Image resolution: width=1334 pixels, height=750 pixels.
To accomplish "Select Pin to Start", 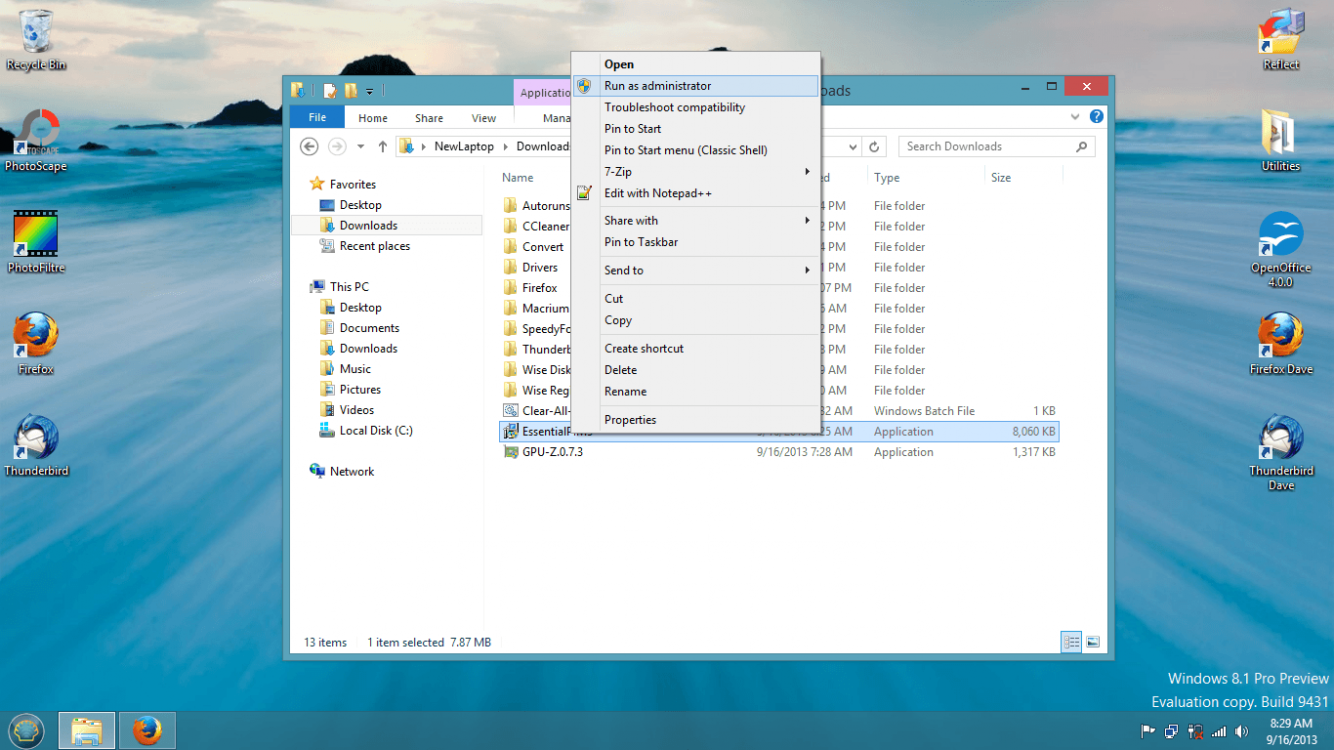I will click(x=695, y=129).
